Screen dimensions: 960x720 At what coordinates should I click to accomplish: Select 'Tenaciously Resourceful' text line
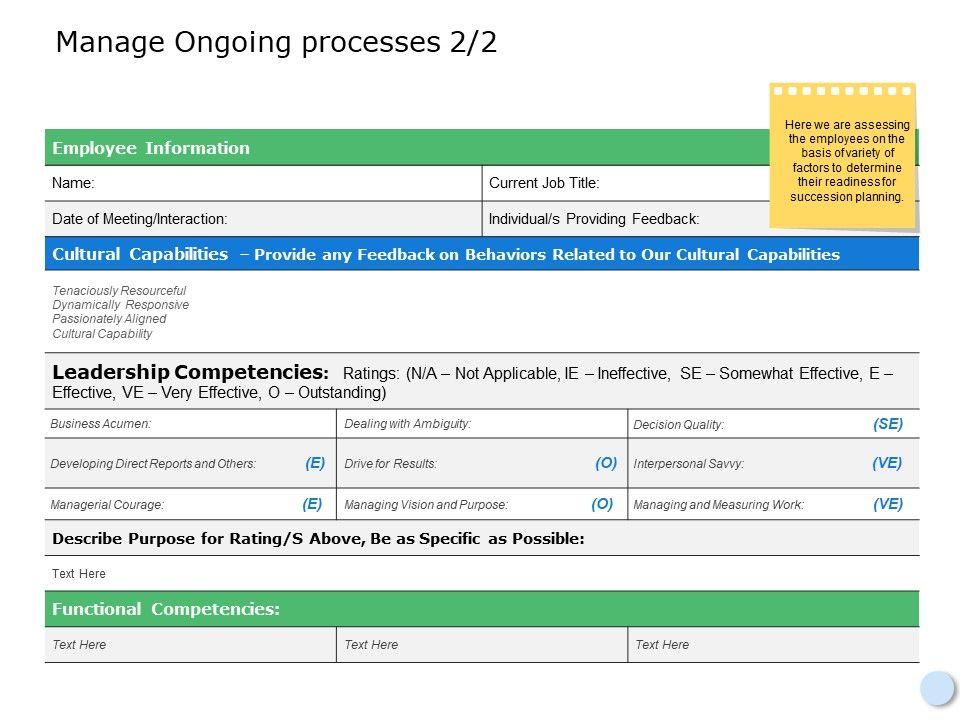119,290
